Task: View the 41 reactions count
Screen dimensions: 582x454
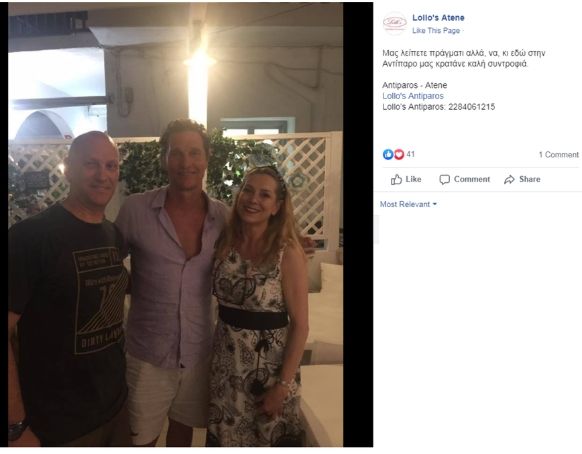Action: 411,154
